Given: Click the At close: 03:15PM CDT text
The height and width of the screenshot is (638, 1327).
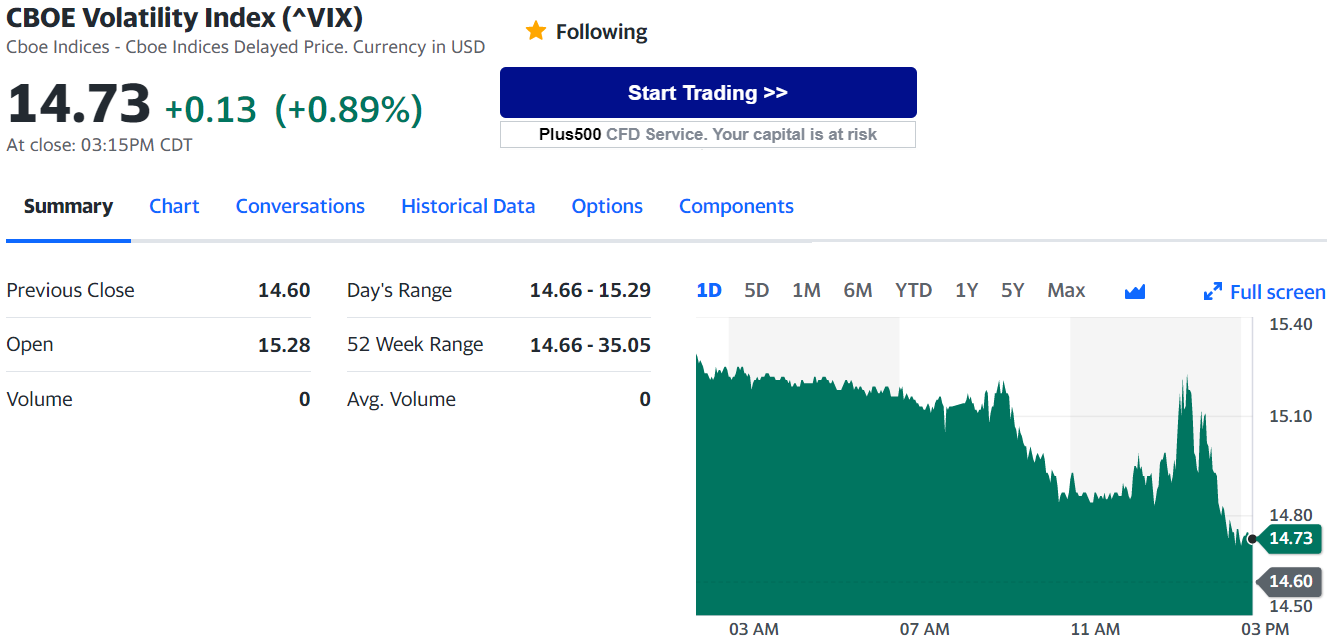Looking at the screenshot, I should tap(99, 145).
